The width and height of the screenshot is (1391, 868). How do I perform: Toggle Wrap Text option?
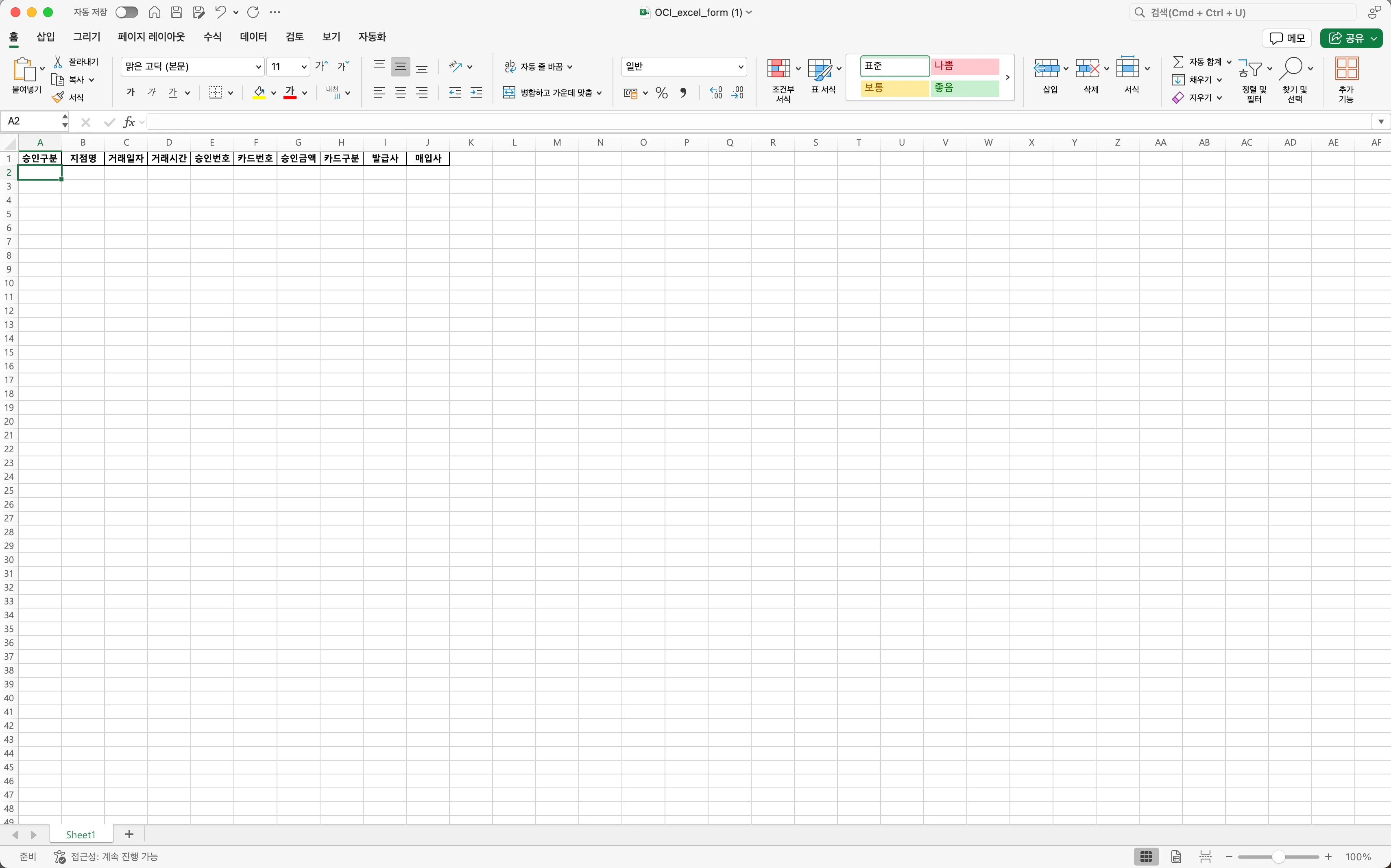[538, 67]
